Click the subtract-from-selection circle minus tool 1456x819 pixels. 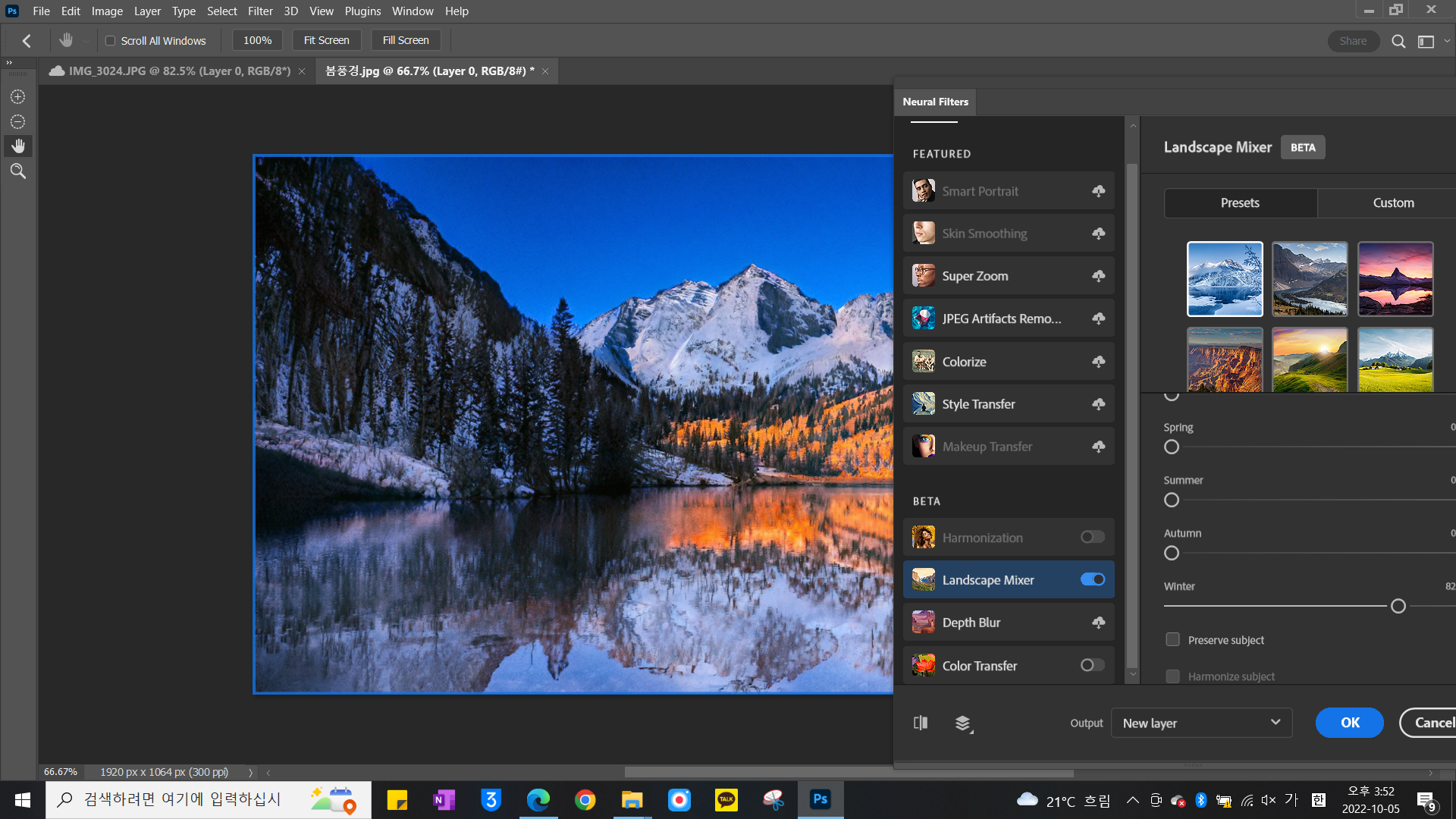(17, 122)
